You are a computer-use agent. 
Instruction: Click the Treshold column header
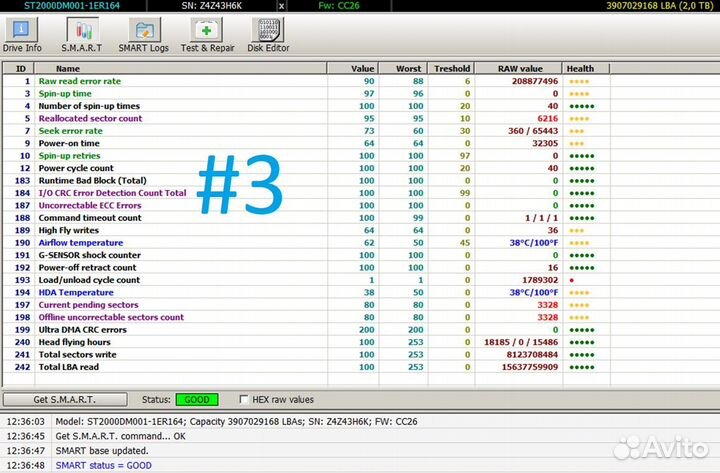452,69
